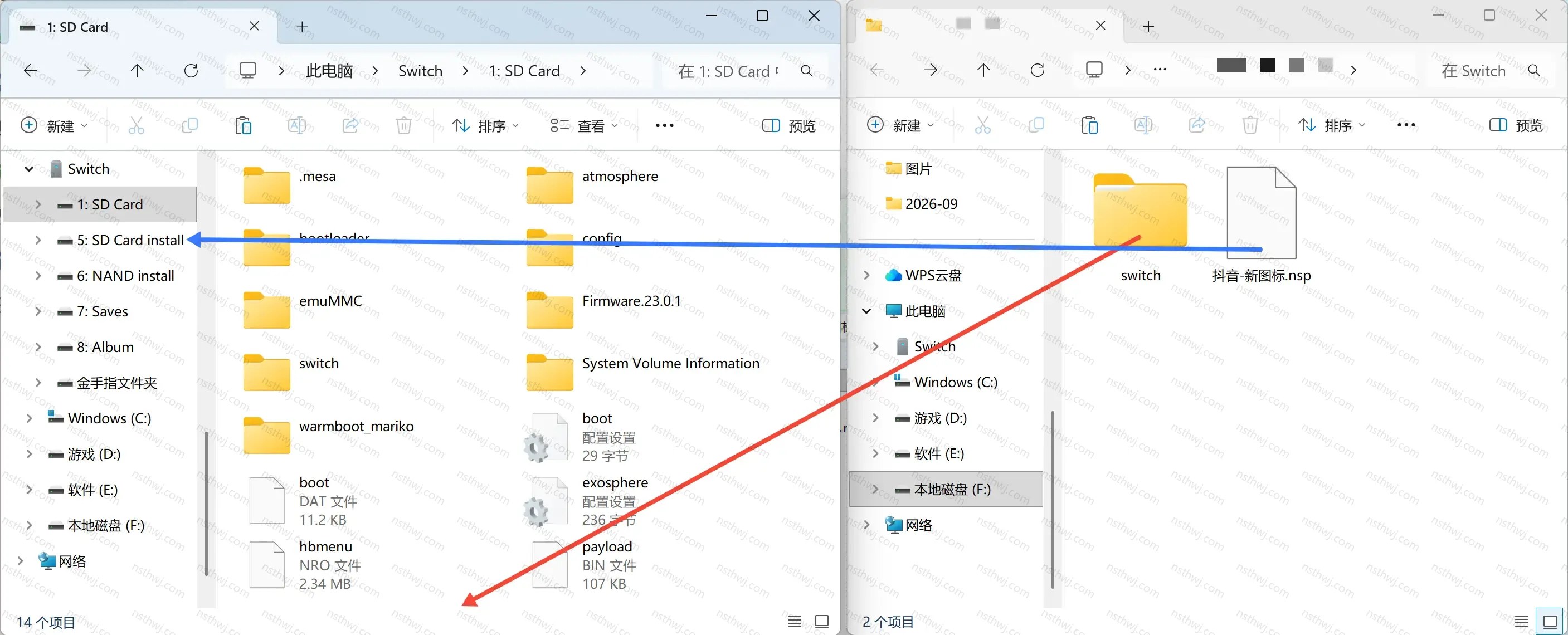1568x635 pixels.
Task: Toggle the 预览 pane in the SD Card window
Action: pyautogui.click(x=788, y=125)
